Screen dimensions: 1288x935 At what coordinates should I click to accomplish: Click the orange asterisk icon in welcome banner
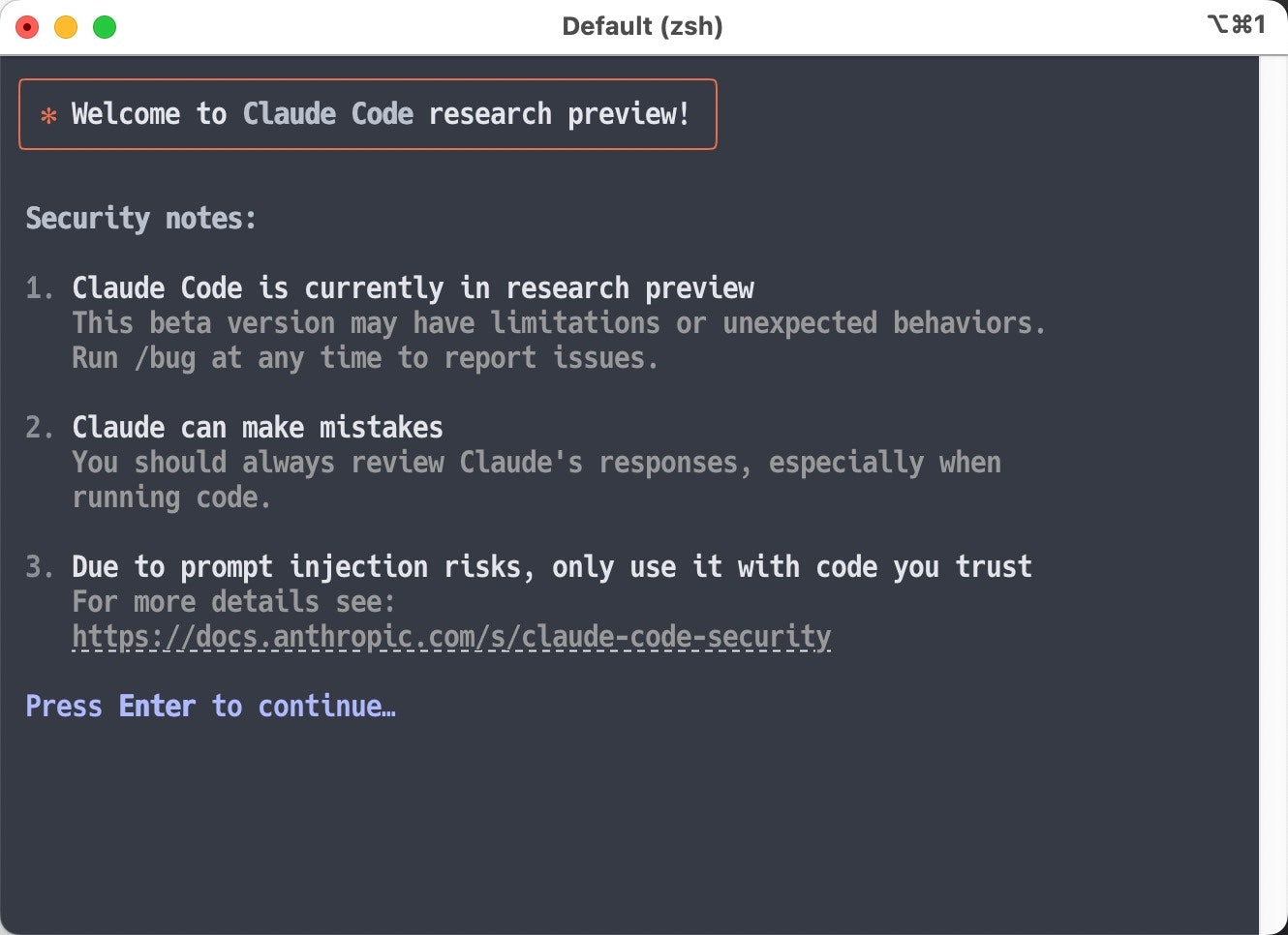point(48,116)
